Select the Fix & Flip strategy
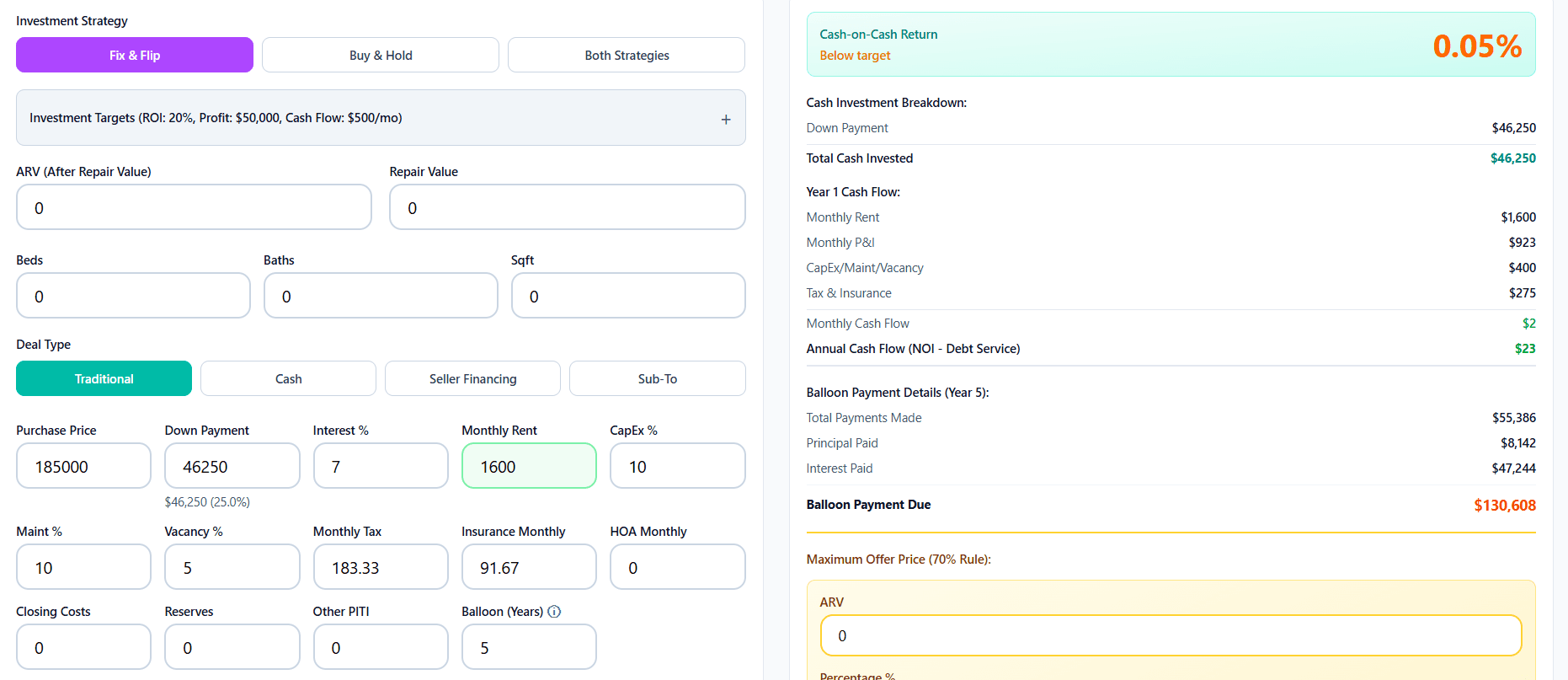 pos(135,55)
